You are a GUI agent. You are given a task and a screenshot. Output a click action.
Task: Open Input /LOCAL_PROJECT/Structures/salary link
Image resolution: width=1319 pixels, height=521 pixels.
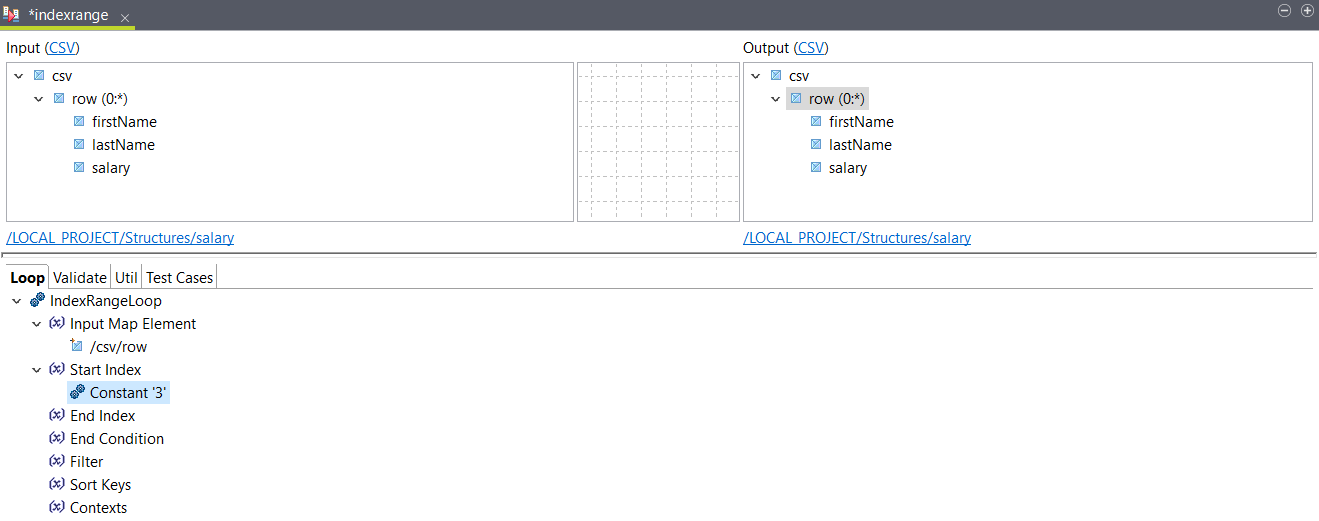(120, 238)
